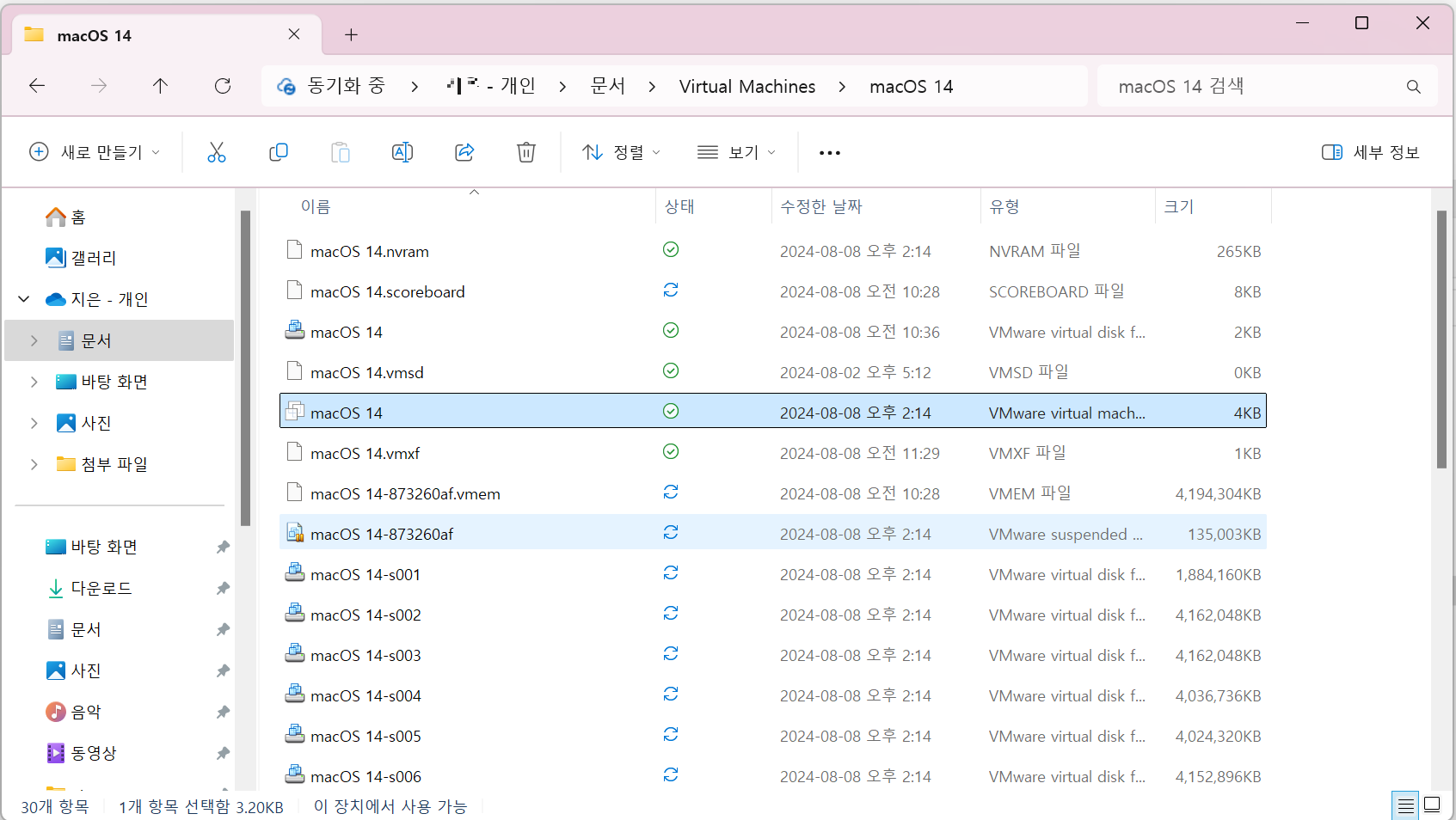Close the macOS 14 tab
This screenshot has height=820, width=1456.
[x=294, y=34]
